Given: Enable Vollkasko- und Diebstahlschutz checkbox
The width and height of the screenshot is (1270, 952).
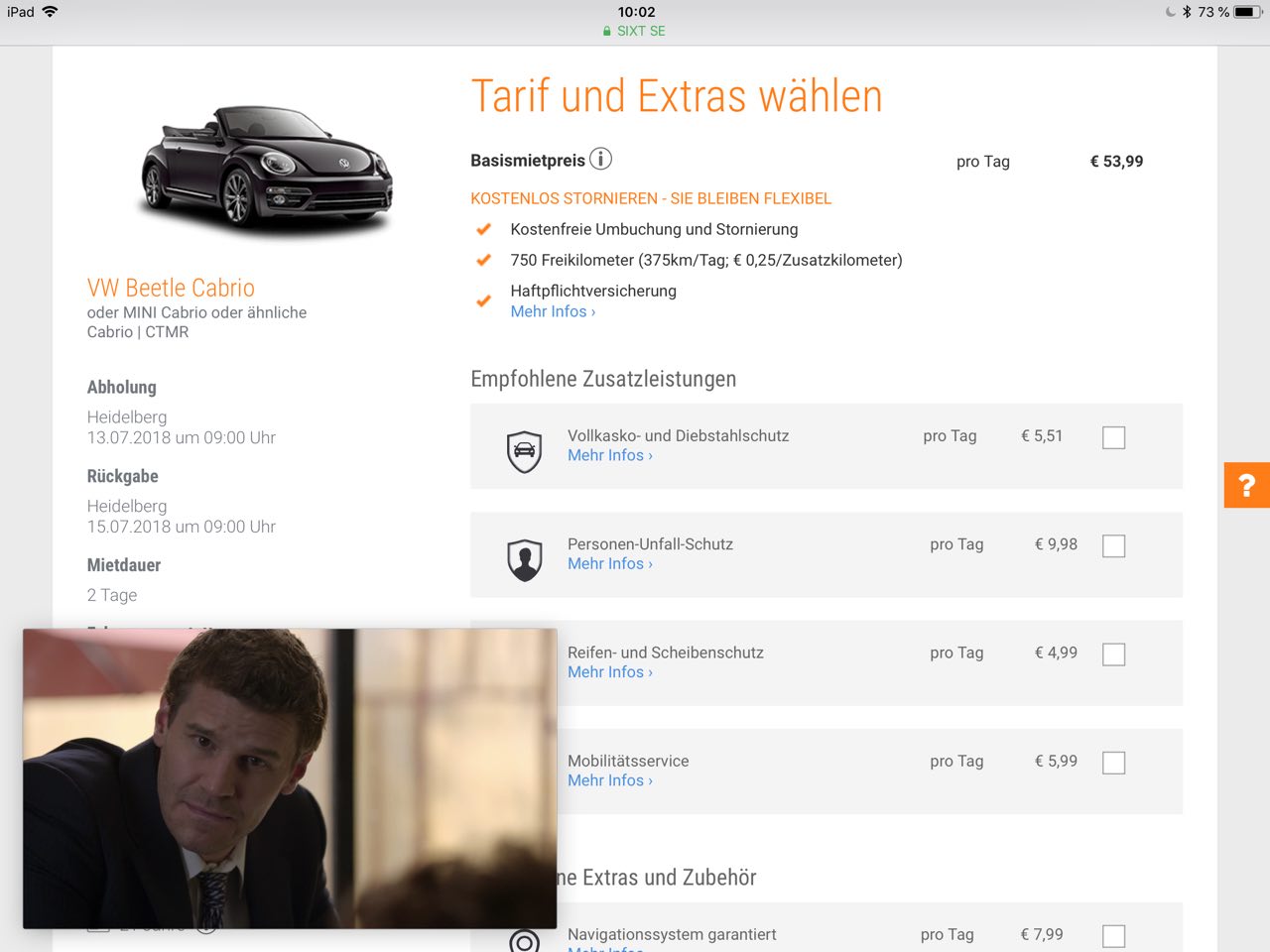Looking at the screenshot, I should coord(1113,437).
